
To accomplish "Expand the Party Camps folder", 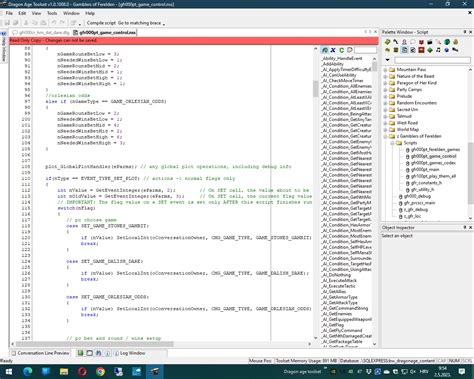I will click(x=385, y=90).
